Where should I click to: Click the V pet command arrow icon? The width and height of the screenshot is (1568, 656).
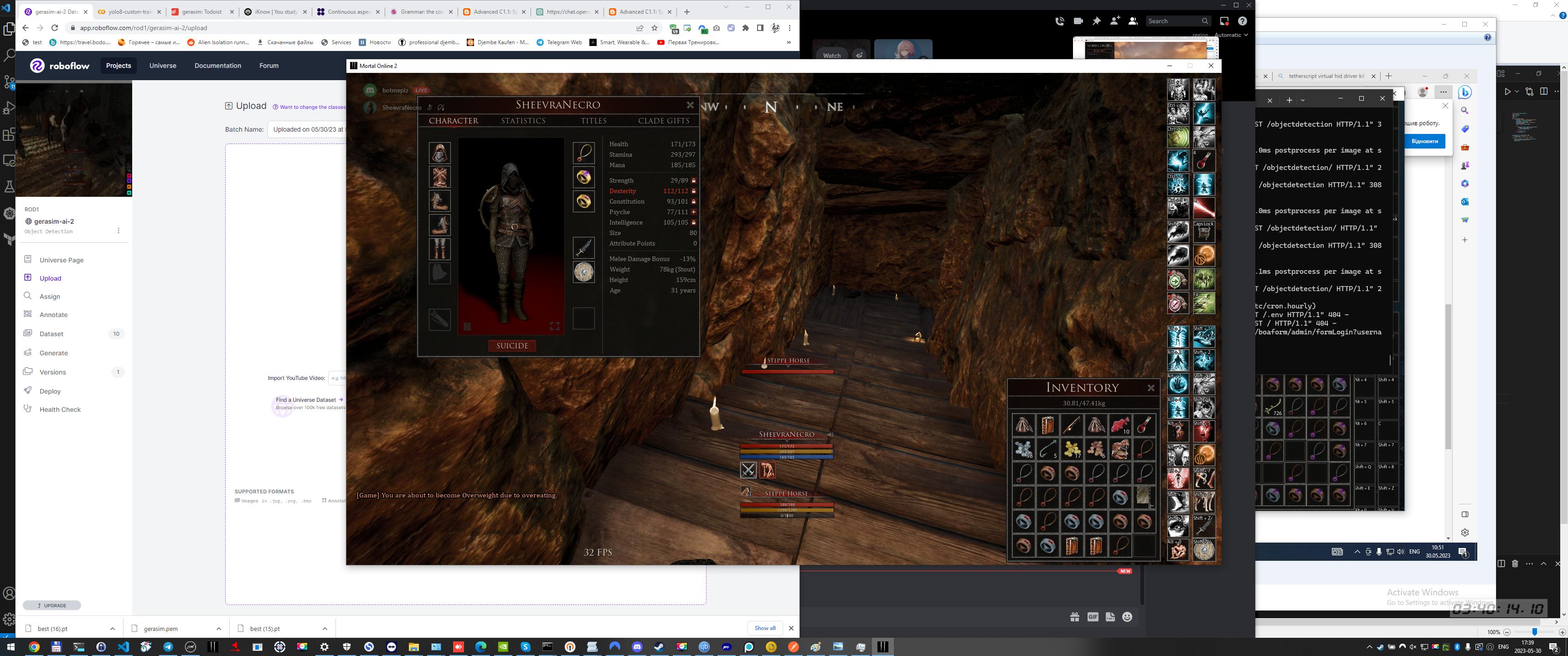1178,279
